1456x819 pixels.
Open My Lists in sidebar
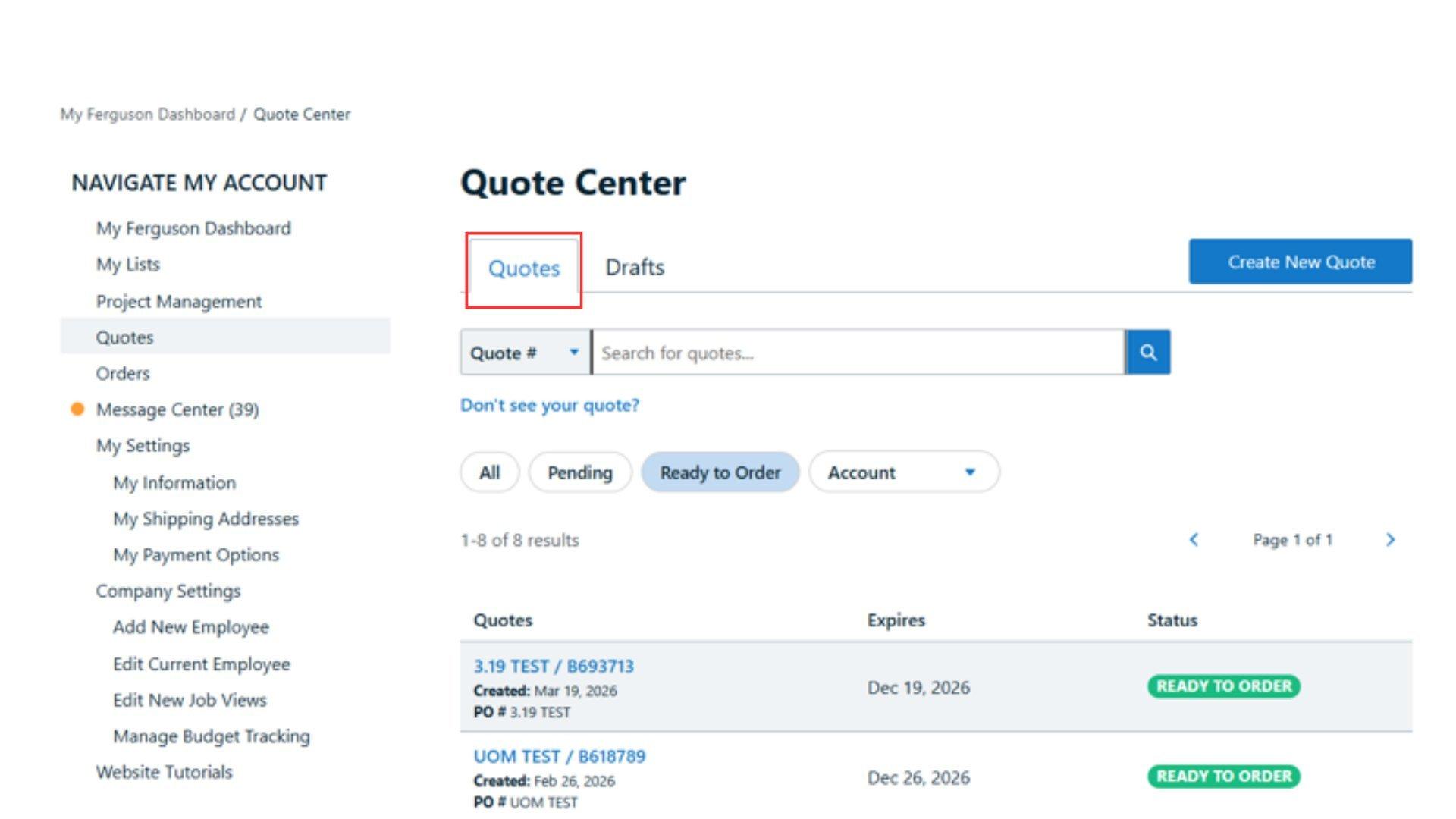click(x=128, y=265)
